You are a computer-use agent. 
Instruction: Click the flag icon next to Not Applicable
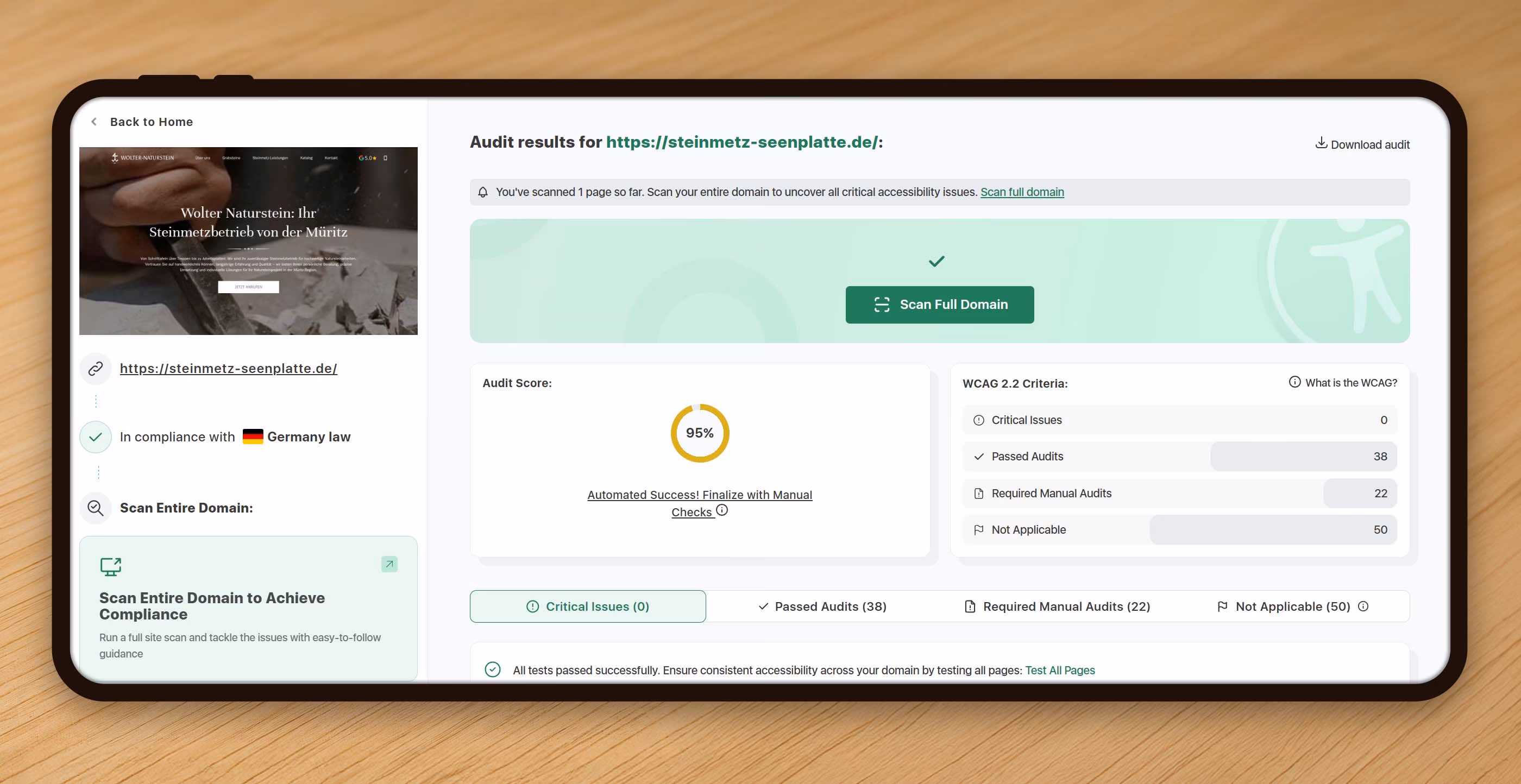click(978, 529)
